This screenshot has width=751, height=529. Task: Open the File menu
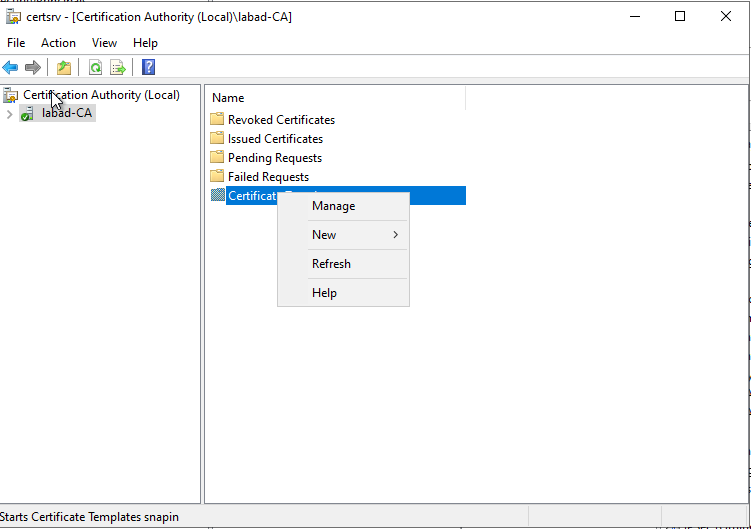tap(16, 43)
